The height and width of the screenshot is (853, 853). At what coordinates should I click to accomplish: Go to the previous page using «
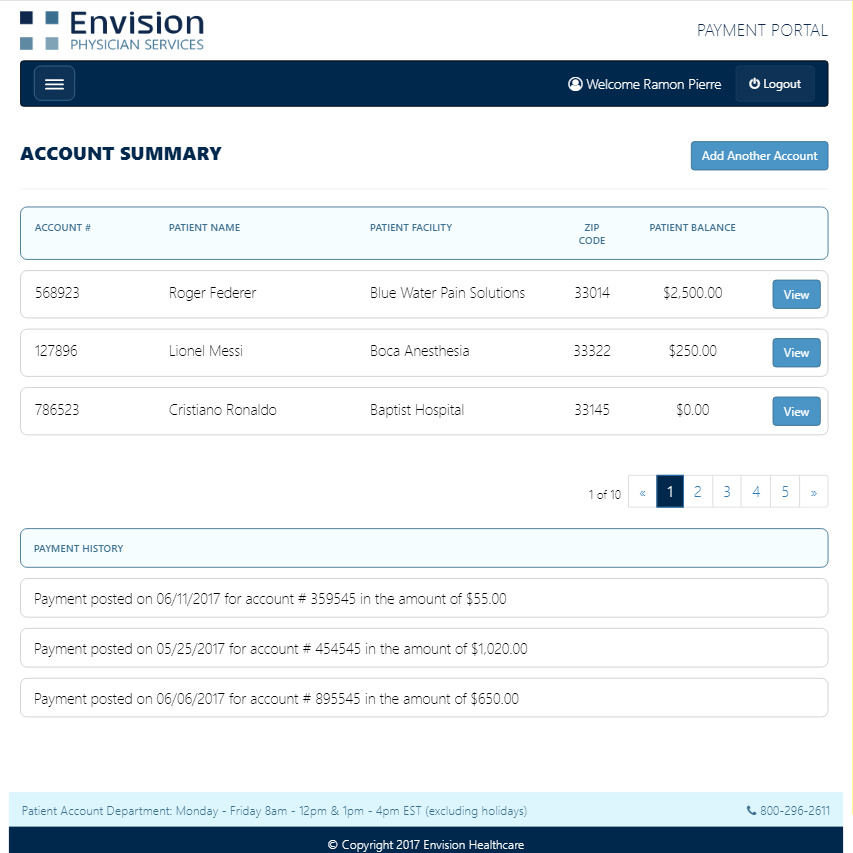coord(642,492)
